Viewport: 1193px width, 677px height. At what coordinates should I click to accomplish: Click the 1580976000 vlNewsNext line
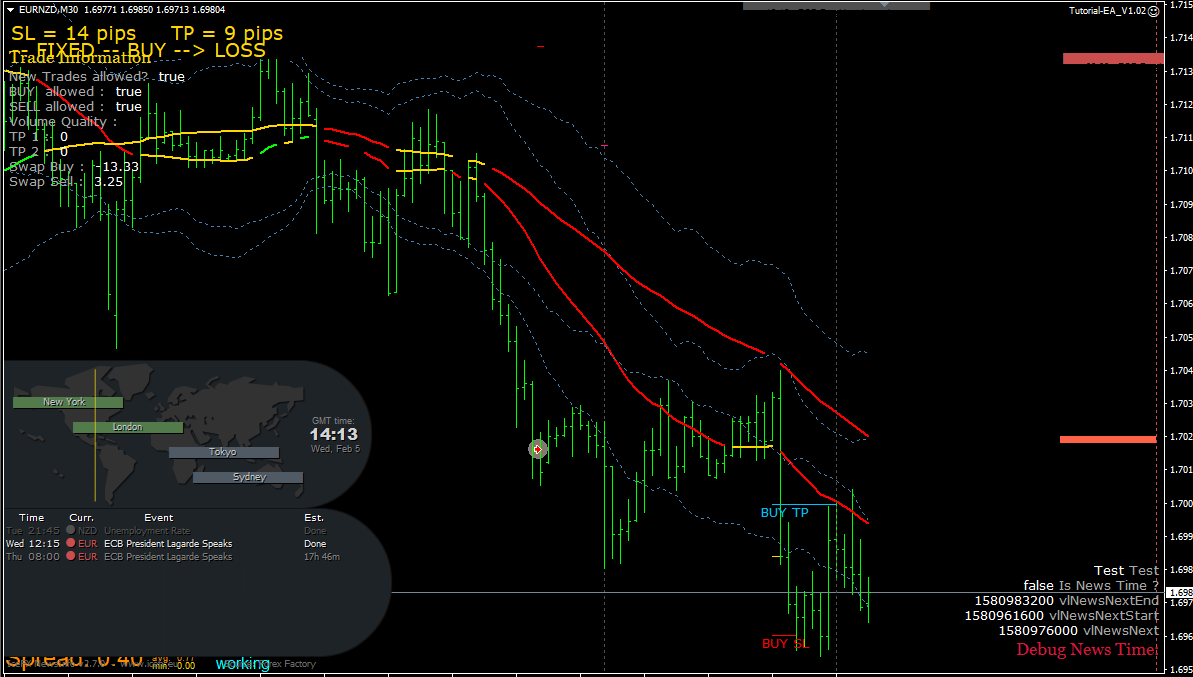[x=1079, y=631]
